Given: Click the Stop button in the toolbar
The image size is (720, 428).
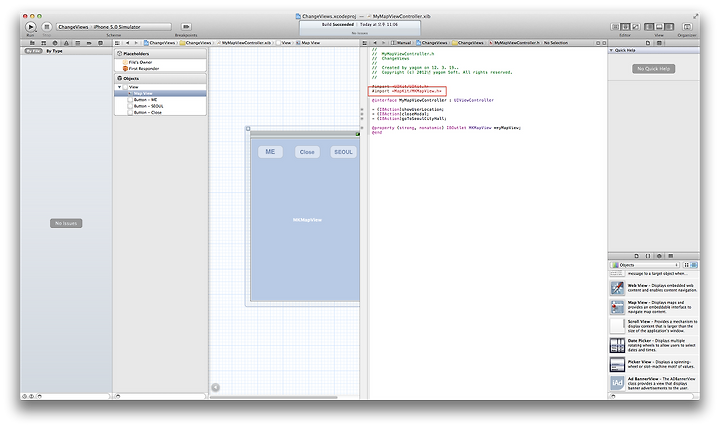Looking at the screenshot, I should pos(46,27).
